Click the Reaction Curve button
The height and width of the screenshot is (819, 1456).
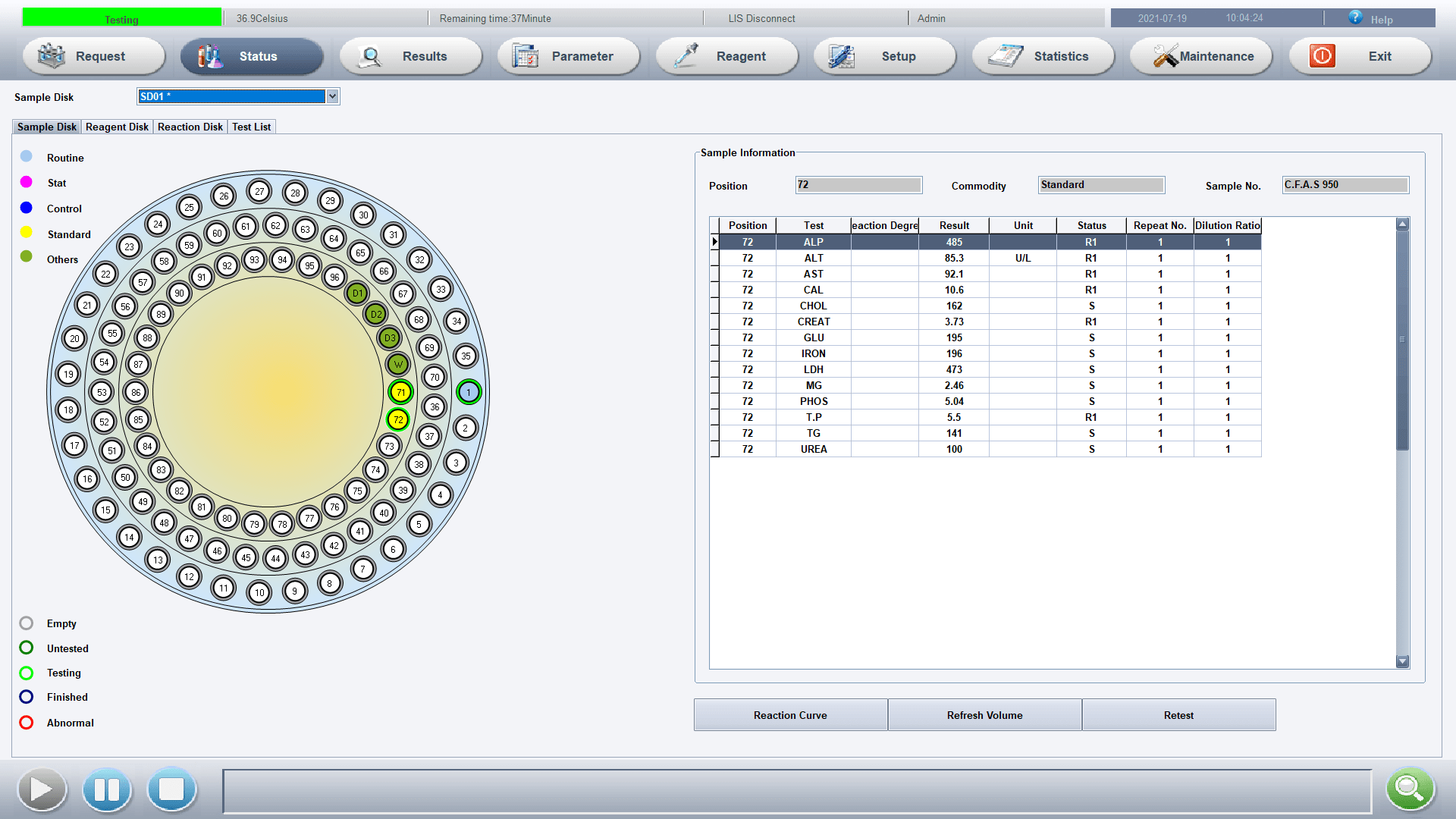(x=790, y=715)
